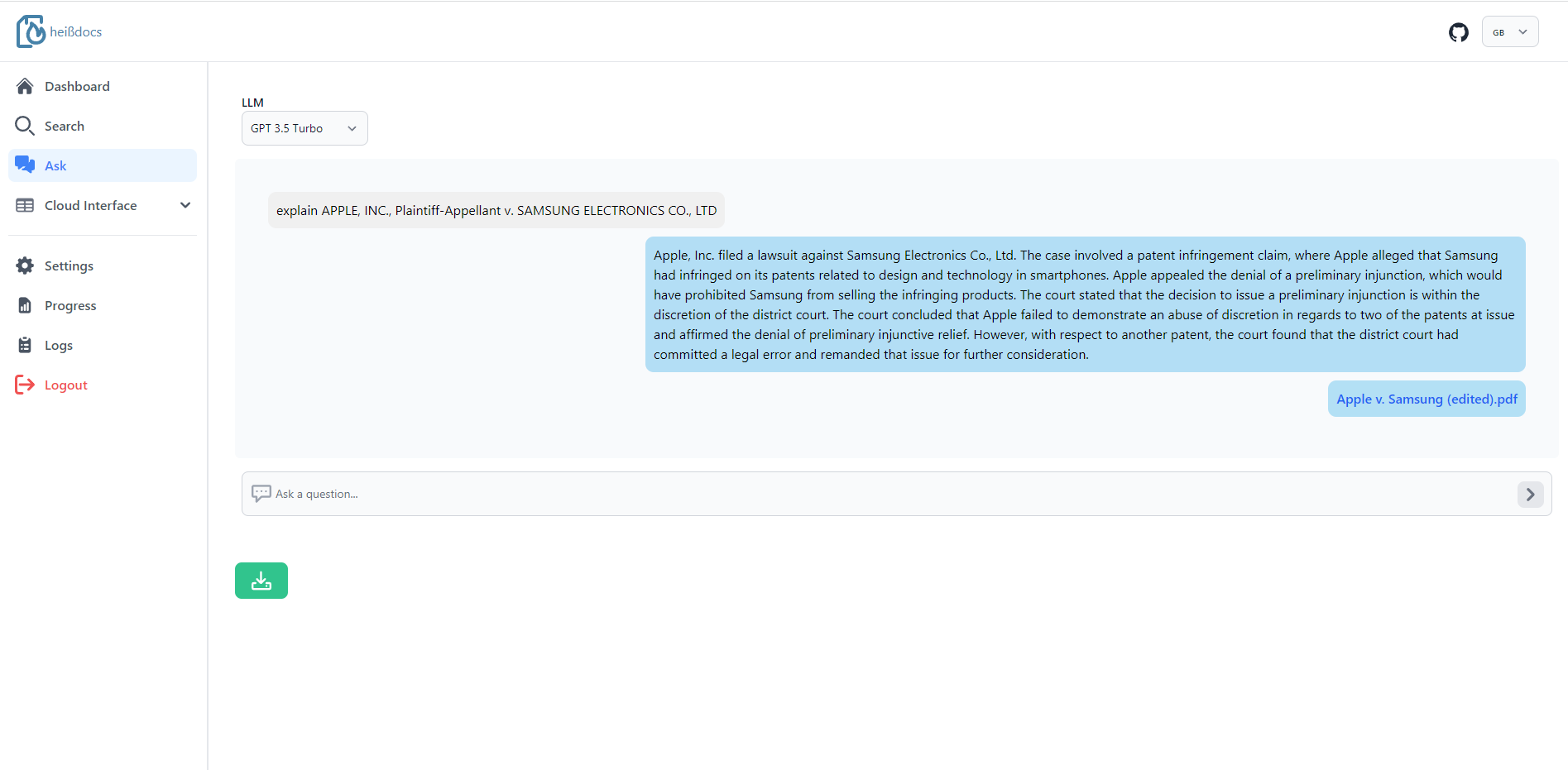This screenshot has width=1568, height=770.
Task: Click the speech bubble icon in input
Action: (261, 494)
